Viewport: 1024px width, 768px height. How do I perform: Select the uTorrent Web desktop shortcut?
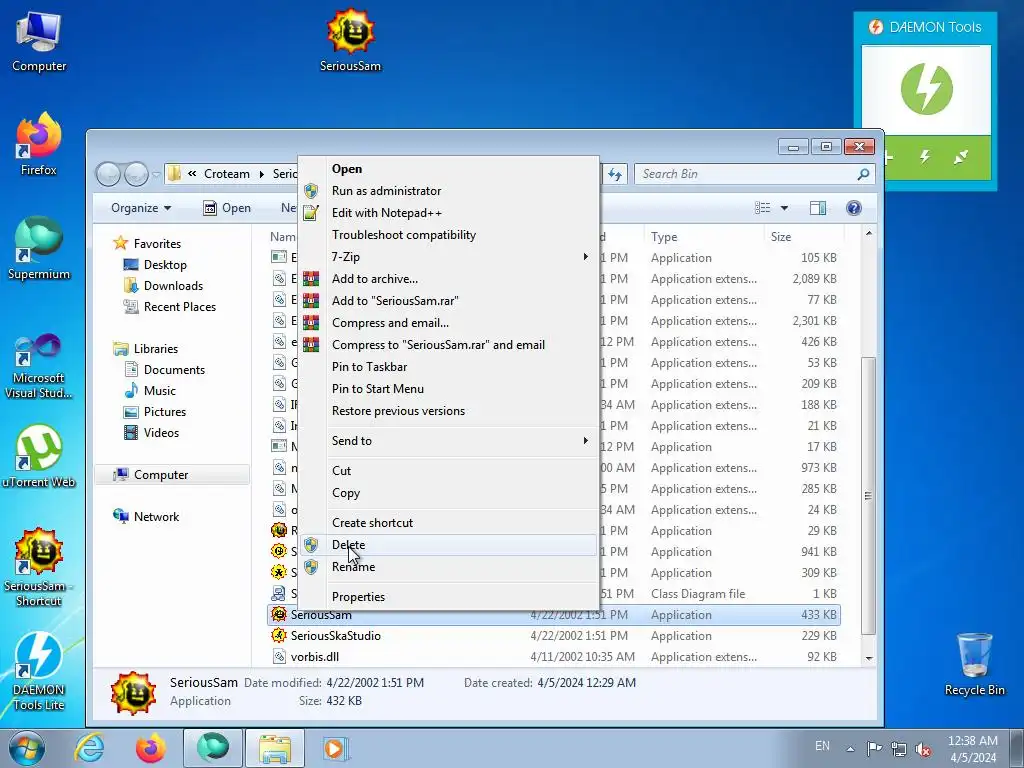pyautogui.click(x=39, y=456)
